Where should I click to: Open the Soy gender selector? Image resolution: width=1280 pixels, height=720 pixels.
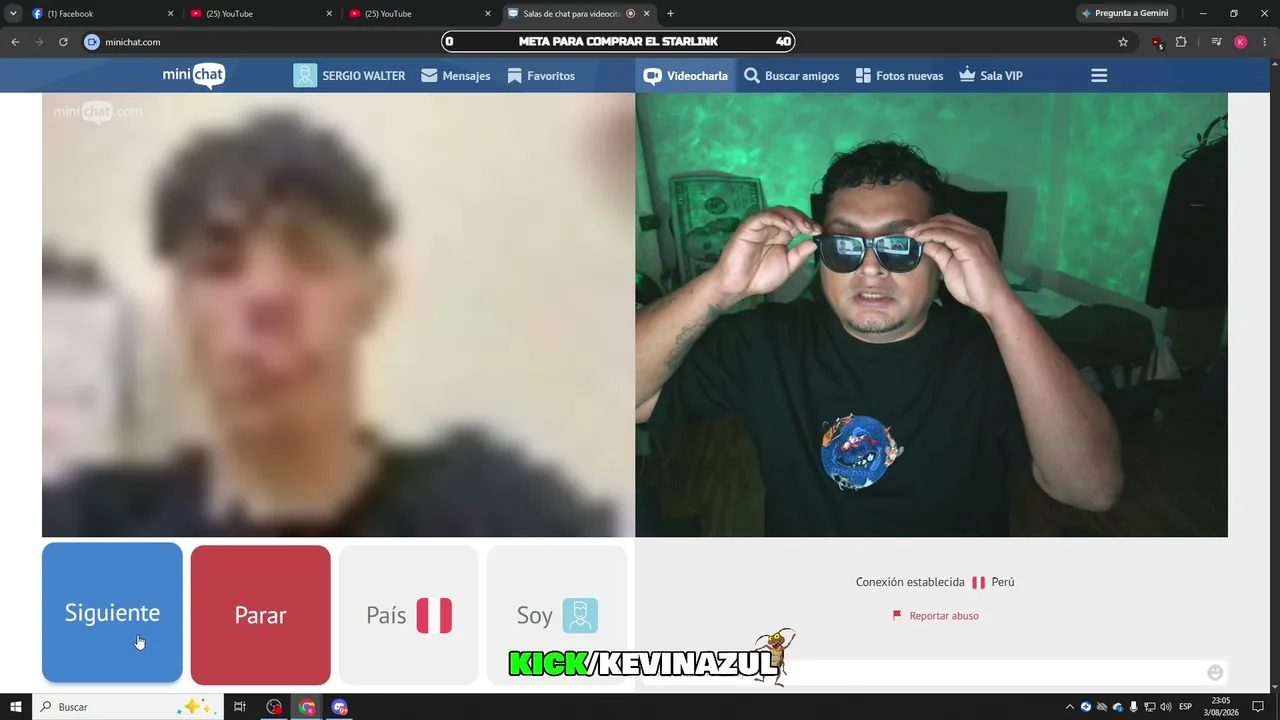pos(557,615)
